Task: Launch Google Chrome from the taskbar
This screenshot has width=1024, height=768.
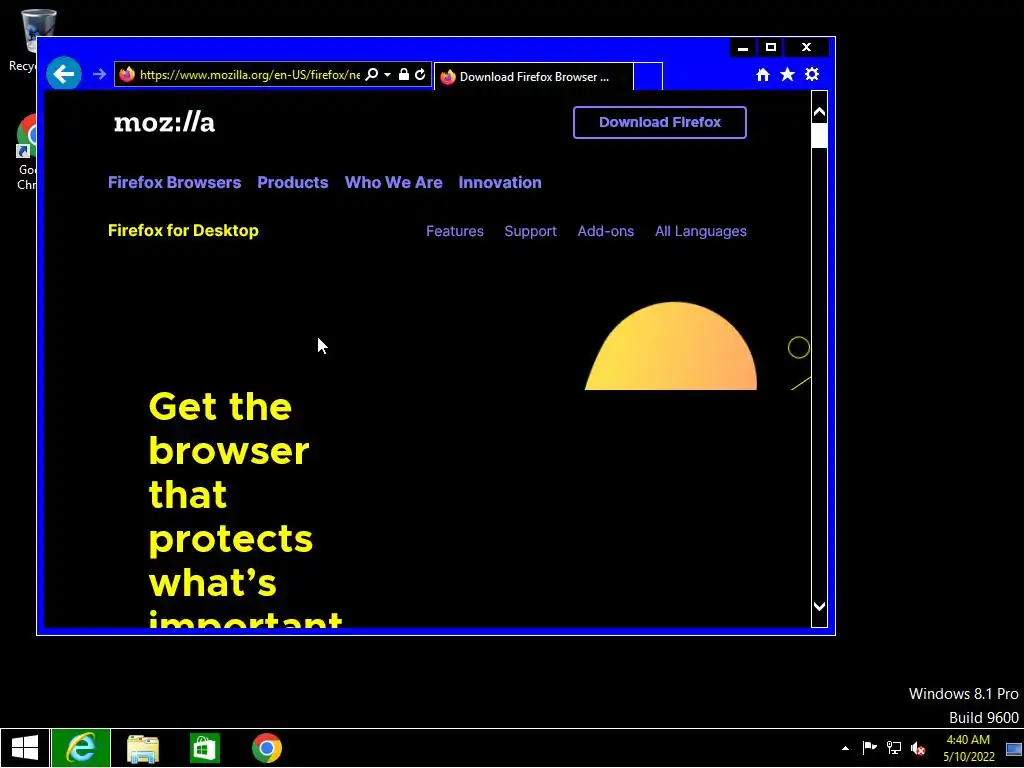Action: (x=266, y=748)
